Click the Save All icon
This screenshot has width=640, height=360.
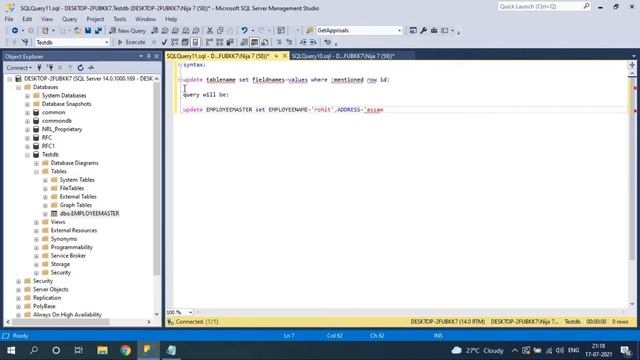[98, 31]
